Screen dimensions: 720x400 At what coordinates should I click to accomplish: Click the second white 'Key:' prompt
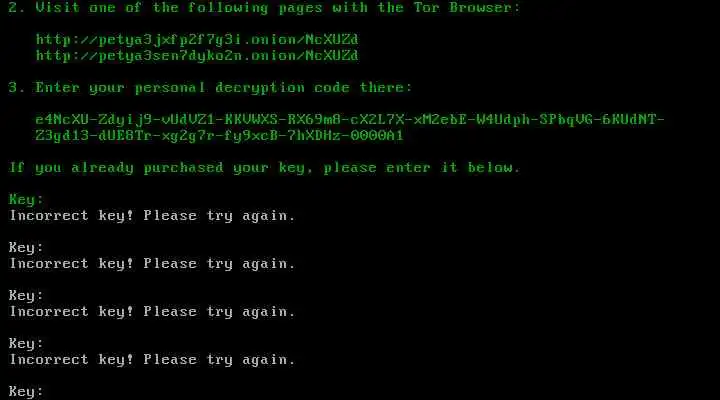tap(26, 248)
